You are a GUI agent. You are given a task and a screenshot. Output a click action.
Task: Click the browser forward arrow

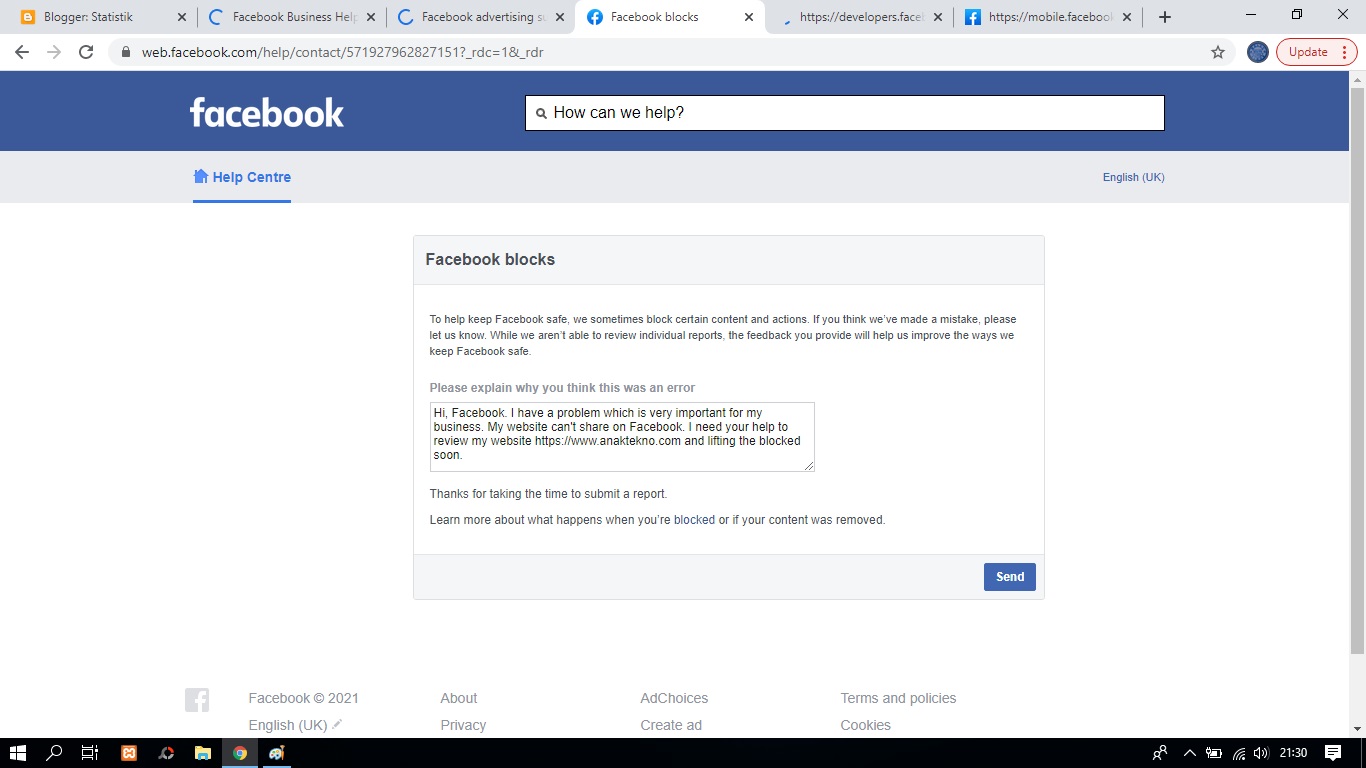(x=54, y=52)
